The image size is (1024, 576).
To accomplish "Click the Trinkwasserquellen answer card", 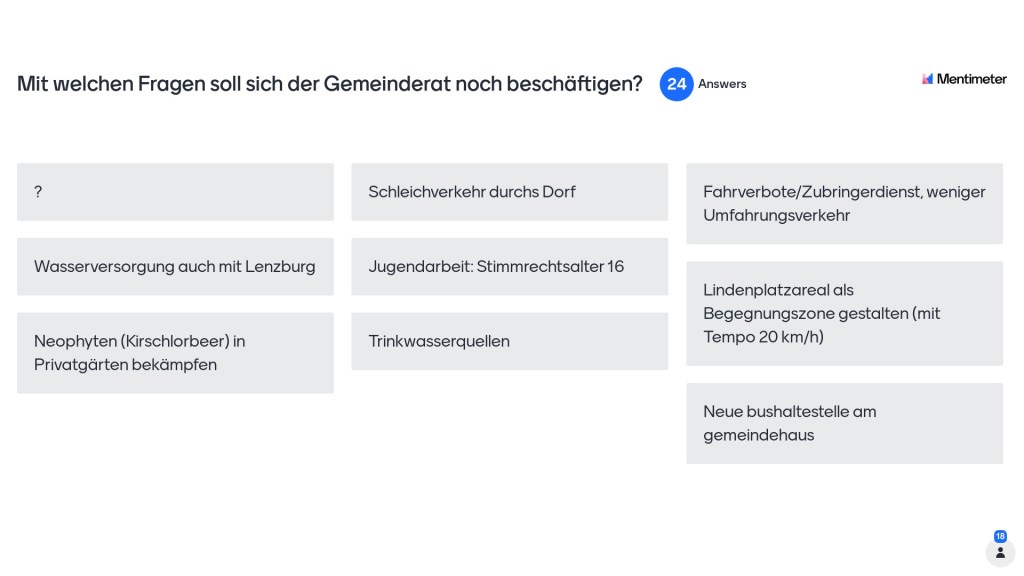I will pos(509,341).
